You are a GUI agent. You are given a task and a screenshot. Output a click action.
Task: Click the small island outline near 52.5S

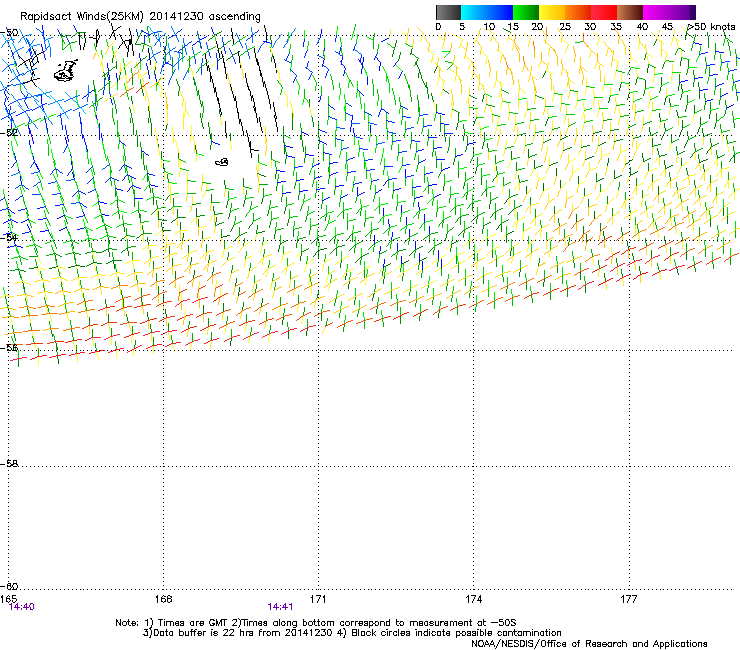pos(222,162)
